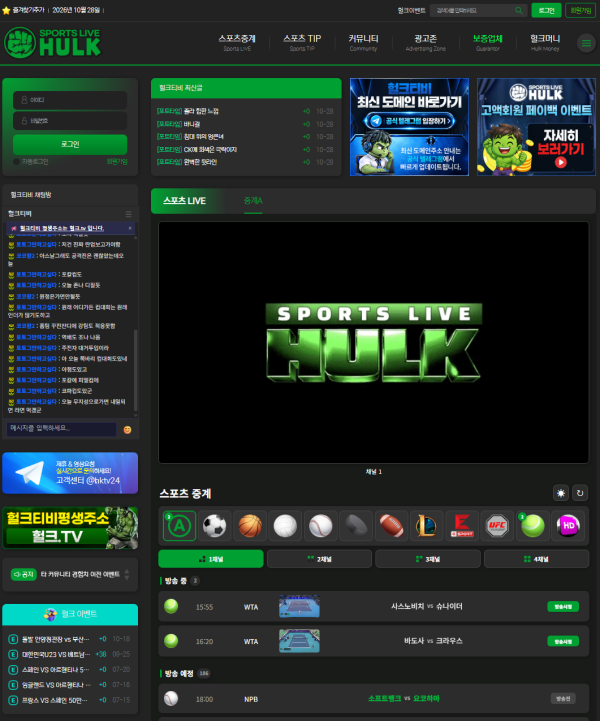The width and height of the screenshot is (600, 721).
Task: Click the refresh icon beside 스포츠 중계
Action: point(580,493)
